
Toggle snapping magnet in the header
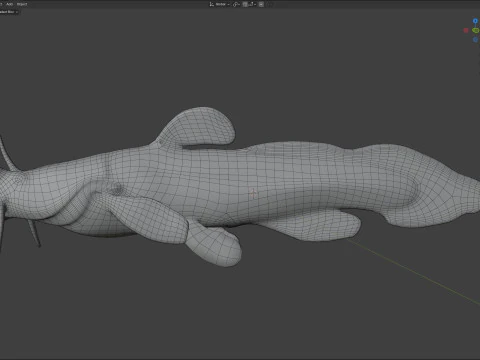tap(245, 4)
